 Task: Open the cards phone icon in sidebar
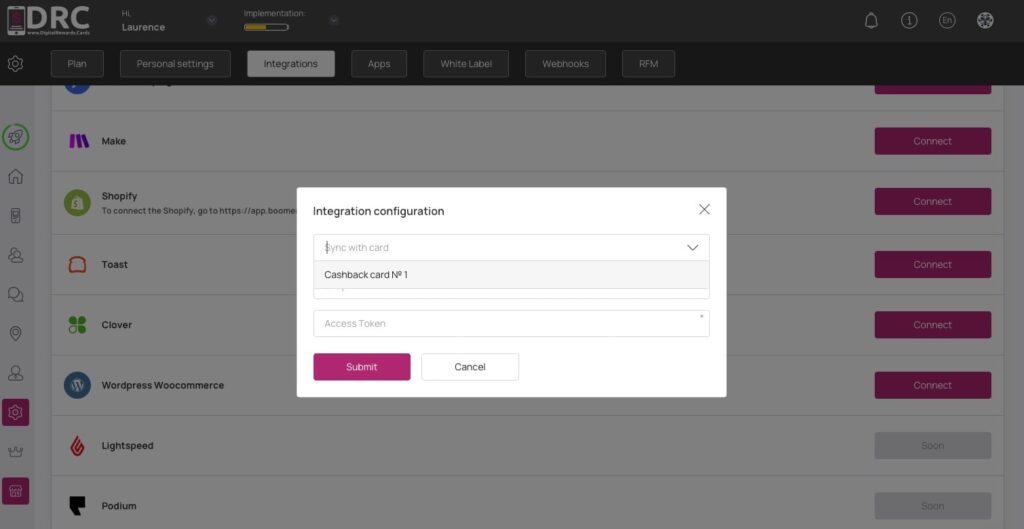tap(16, 216)
